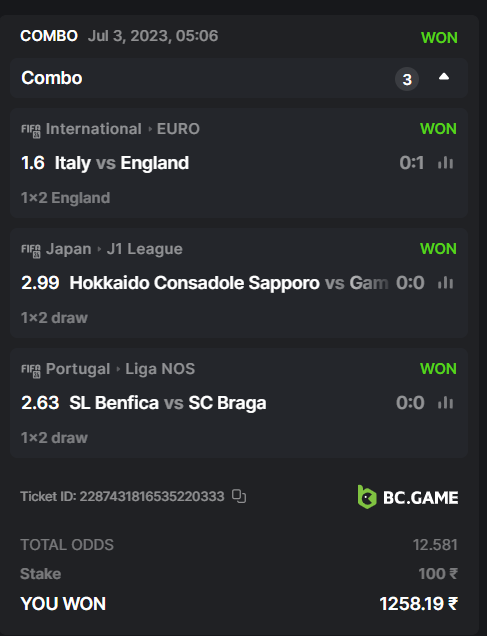Click the Ticket ID number text
This screenshot has height=636, width=487.
(x=152, y=496)
